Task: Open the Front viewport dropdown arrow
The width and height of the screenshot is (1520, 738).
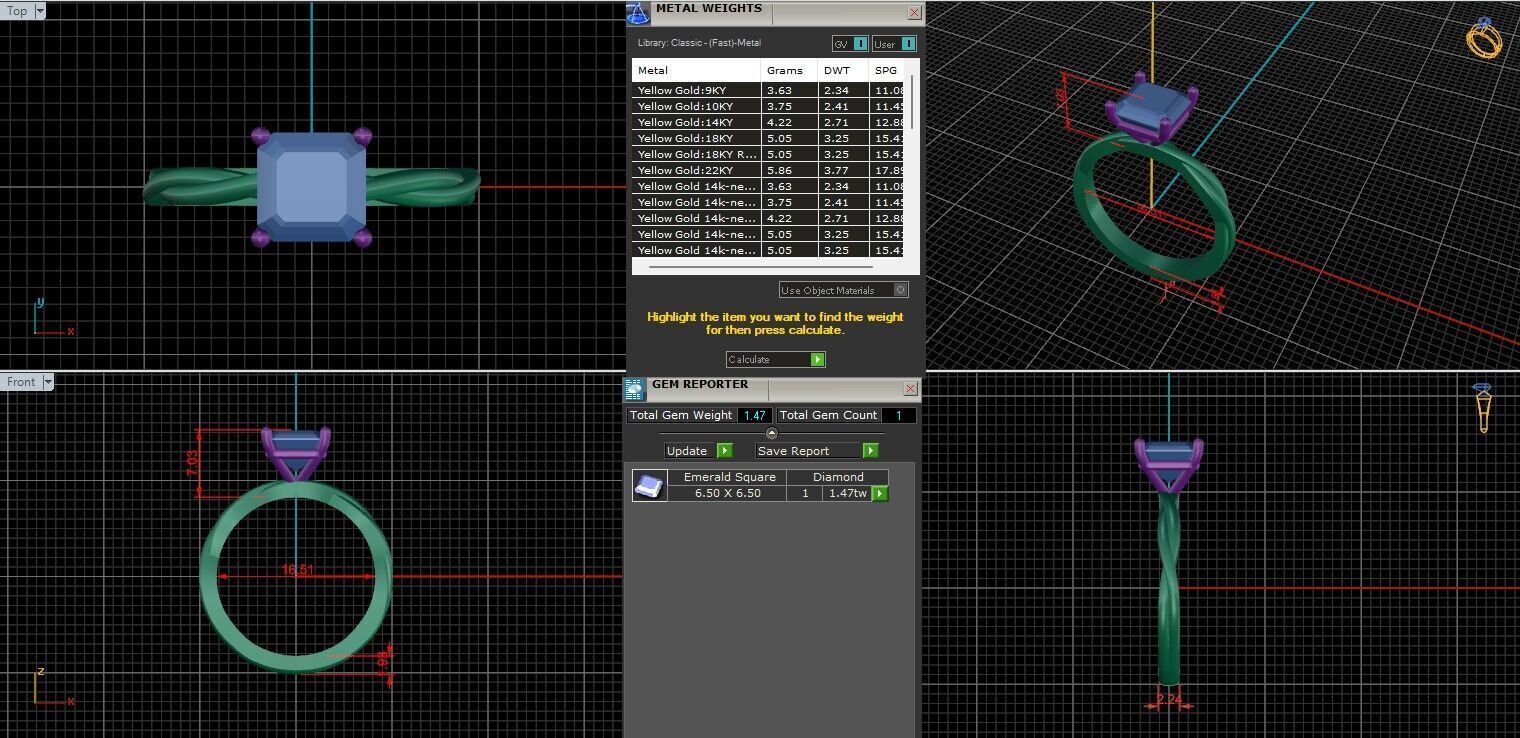Action: tap(47, 382)
